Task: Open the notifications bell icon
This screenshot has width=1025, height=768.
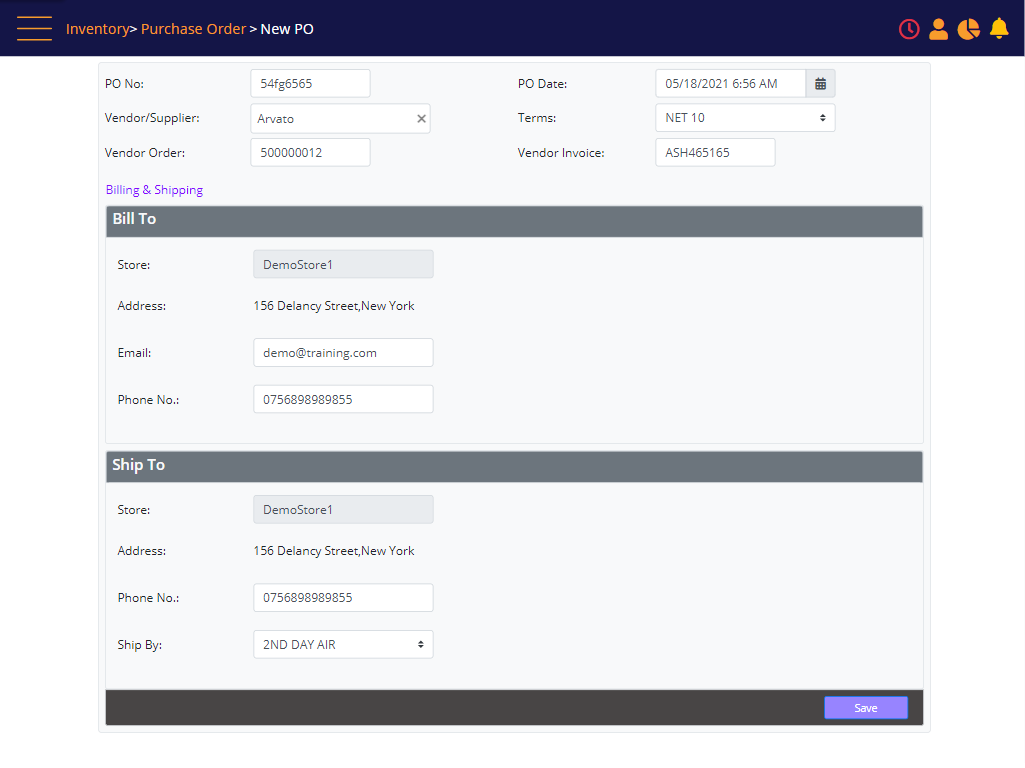Action: 999,29
